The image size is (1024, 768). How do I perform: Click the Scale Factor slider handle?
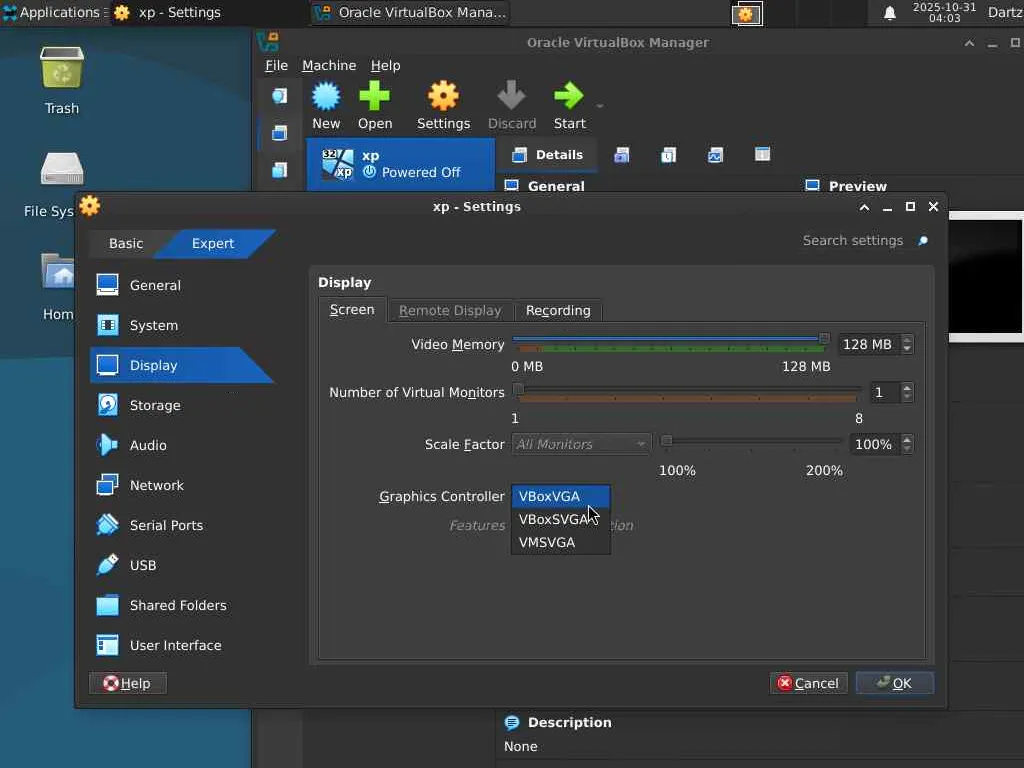[666, 441]
